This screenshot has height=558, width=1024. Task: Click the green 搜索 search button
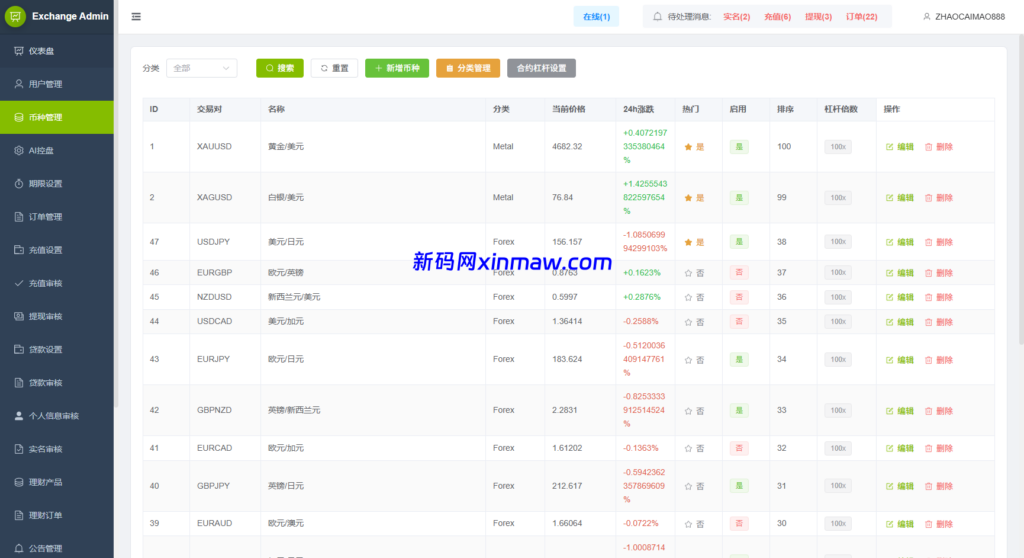coord(280,68)
